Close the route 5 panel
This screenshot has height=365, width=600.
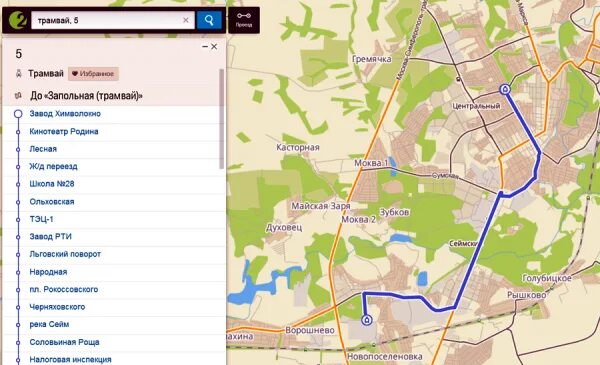(x=214, y=47)
